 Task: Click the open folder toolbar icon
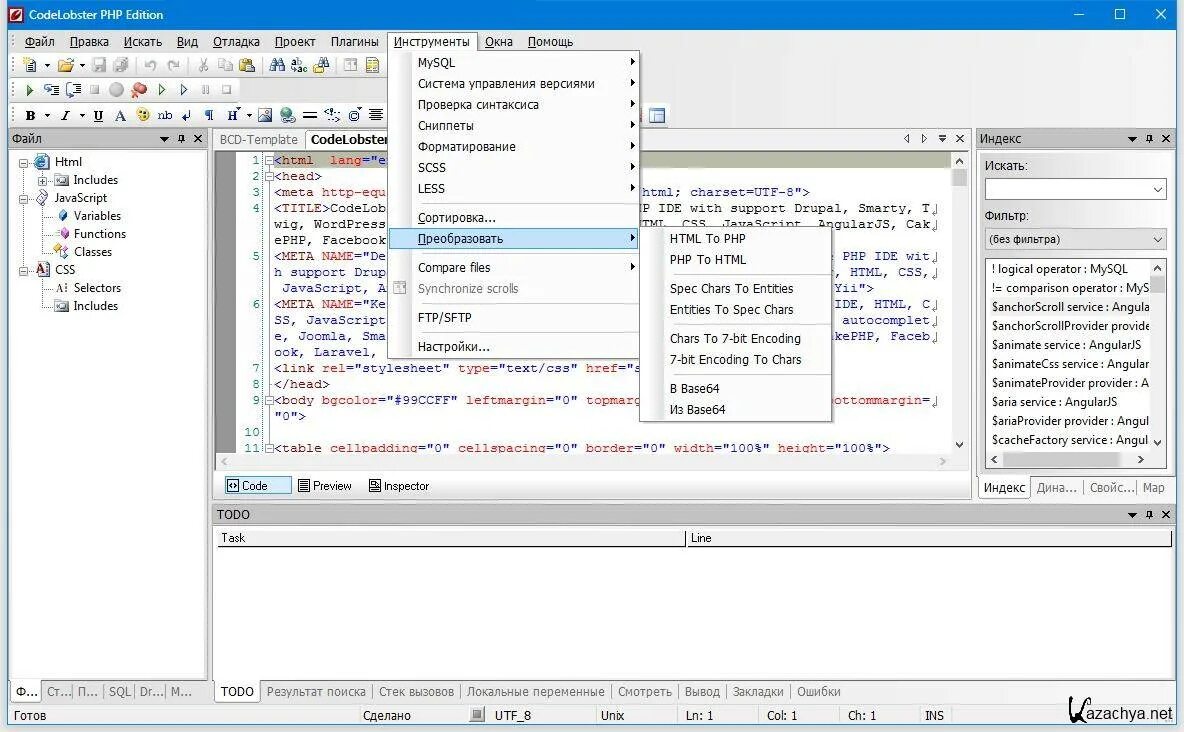(x=66, y=66)
